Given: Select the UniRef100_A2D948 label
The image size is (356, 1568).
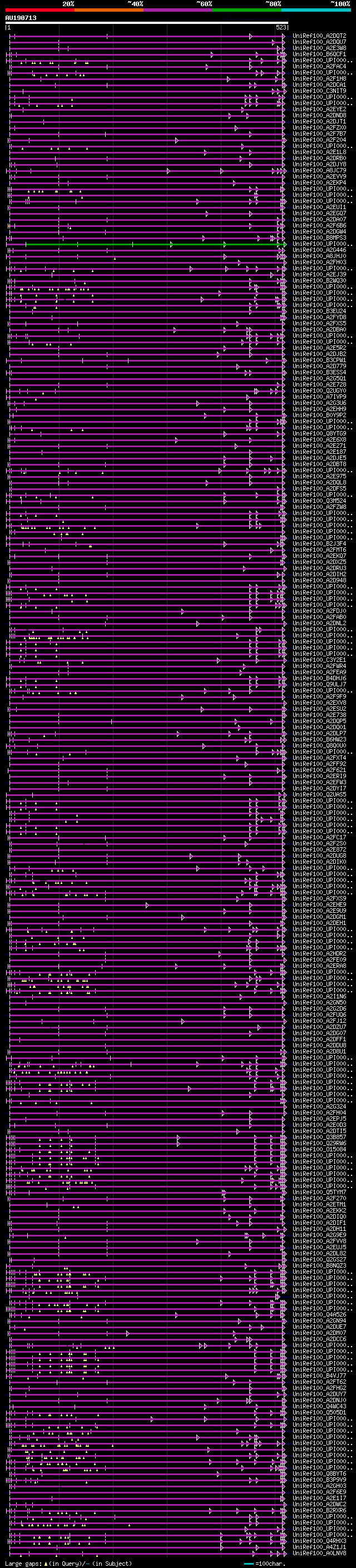Looking at the screenshot, I should 319,580.
